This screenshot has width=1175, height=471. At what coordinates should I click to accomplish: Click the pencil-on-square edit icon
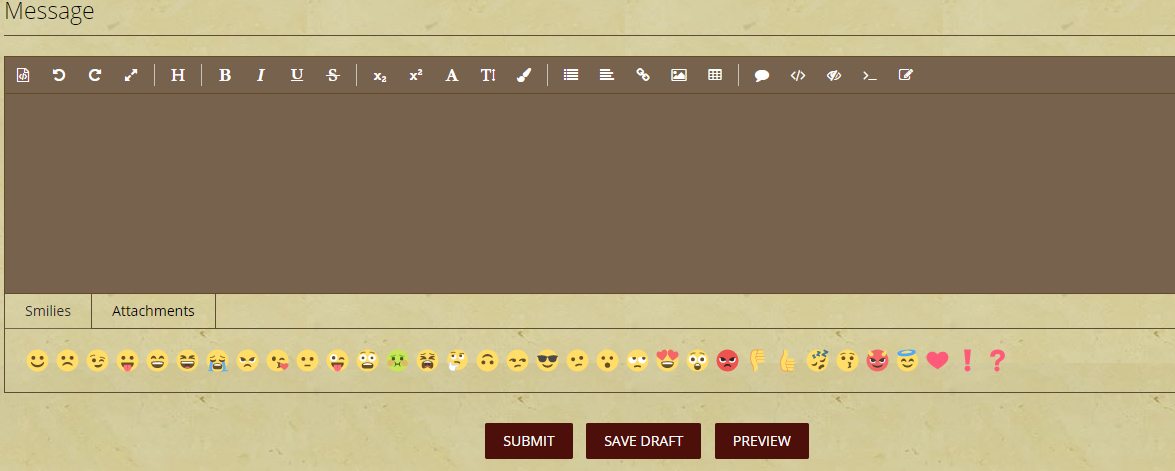coord(905,75)
